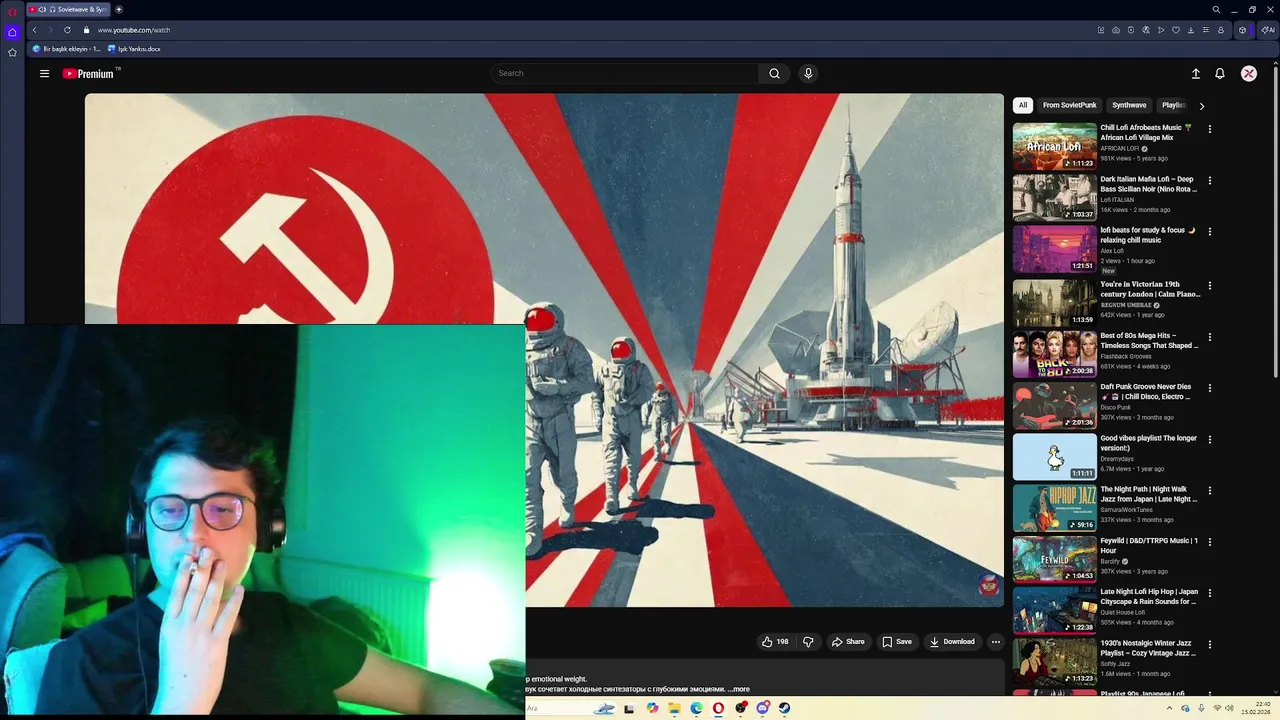
Task: Open Işık Yankısı.docx bookmark
Action: [x=134, y=49]
